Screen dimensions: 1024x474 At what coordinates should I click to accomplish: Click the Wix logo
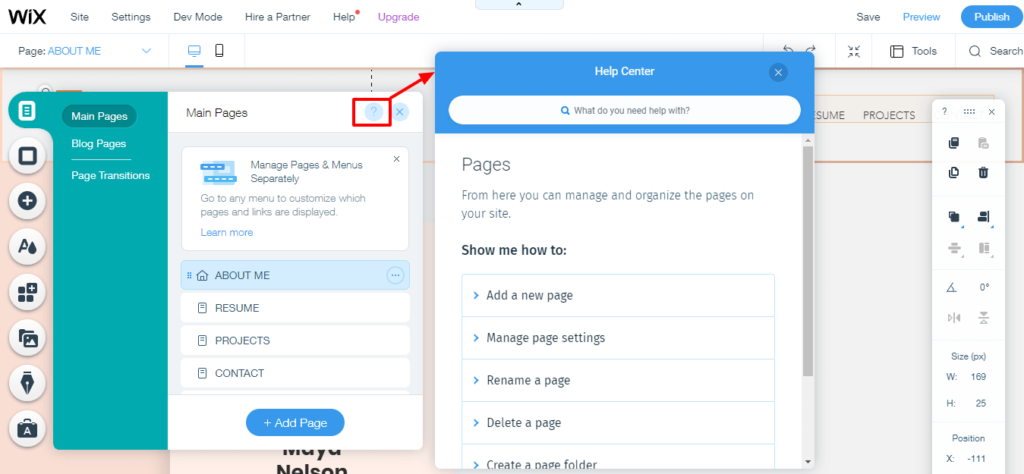pyautogui.click(x=27, y=17)
